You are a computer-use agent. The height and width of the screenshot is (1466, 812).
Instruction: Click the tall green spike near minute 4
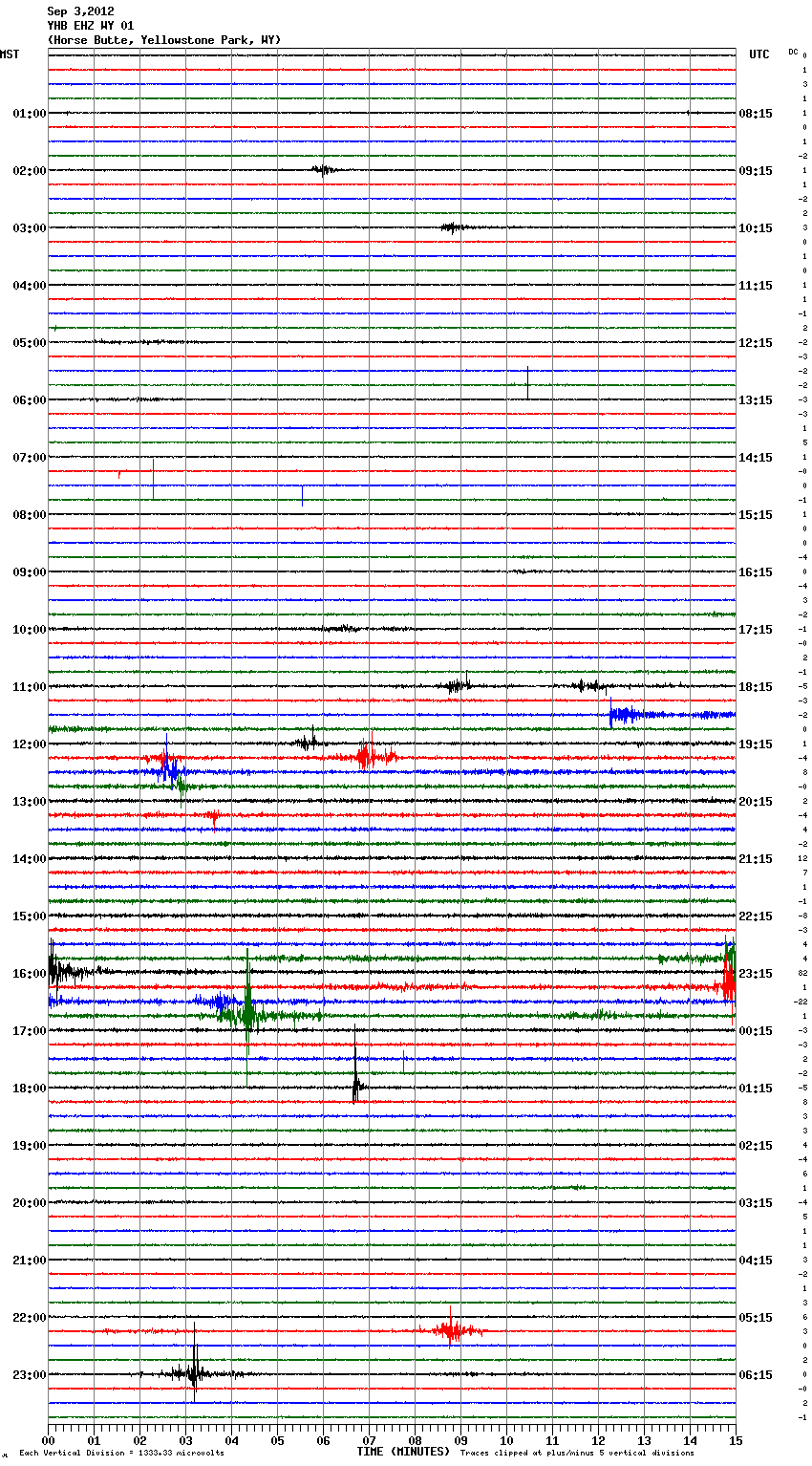click(x=247, y=1015)
